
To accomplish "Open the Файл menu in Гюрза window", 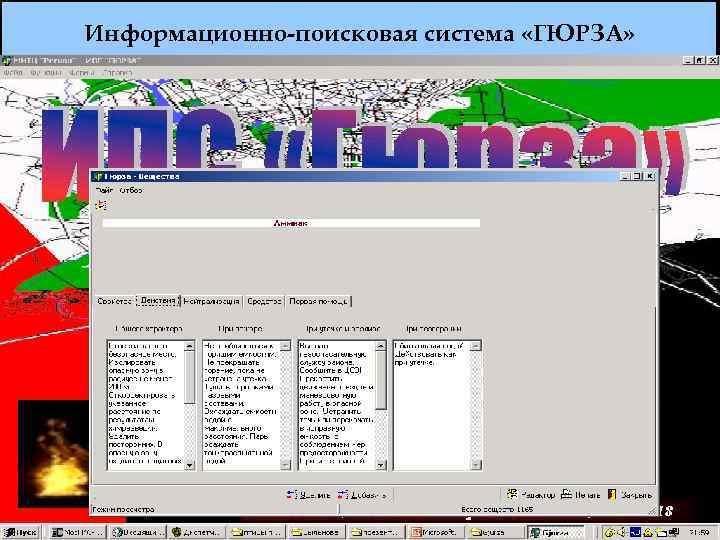I will click(x=105, y=190).
